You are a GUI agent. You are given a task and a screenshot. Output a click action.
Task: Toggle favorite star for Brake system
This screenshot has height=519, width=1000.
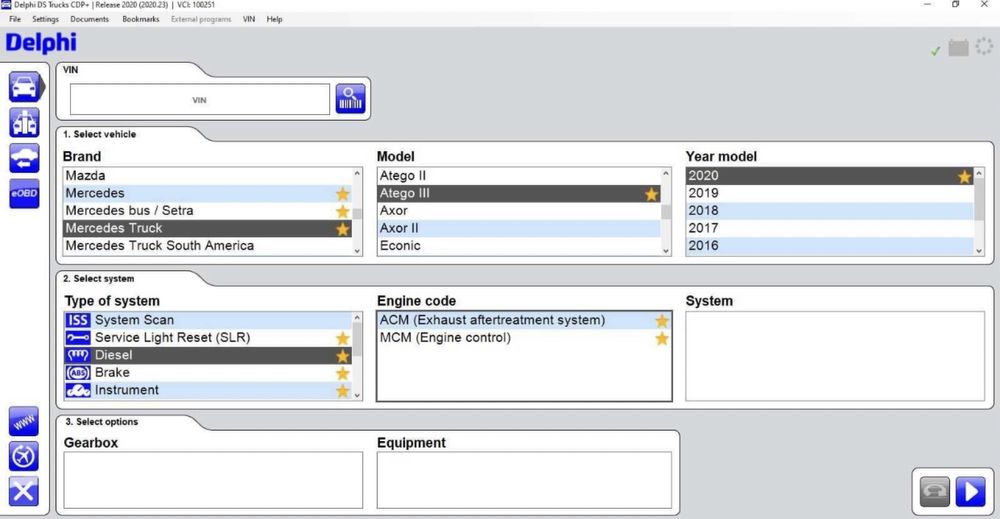[x=342, y=373]
